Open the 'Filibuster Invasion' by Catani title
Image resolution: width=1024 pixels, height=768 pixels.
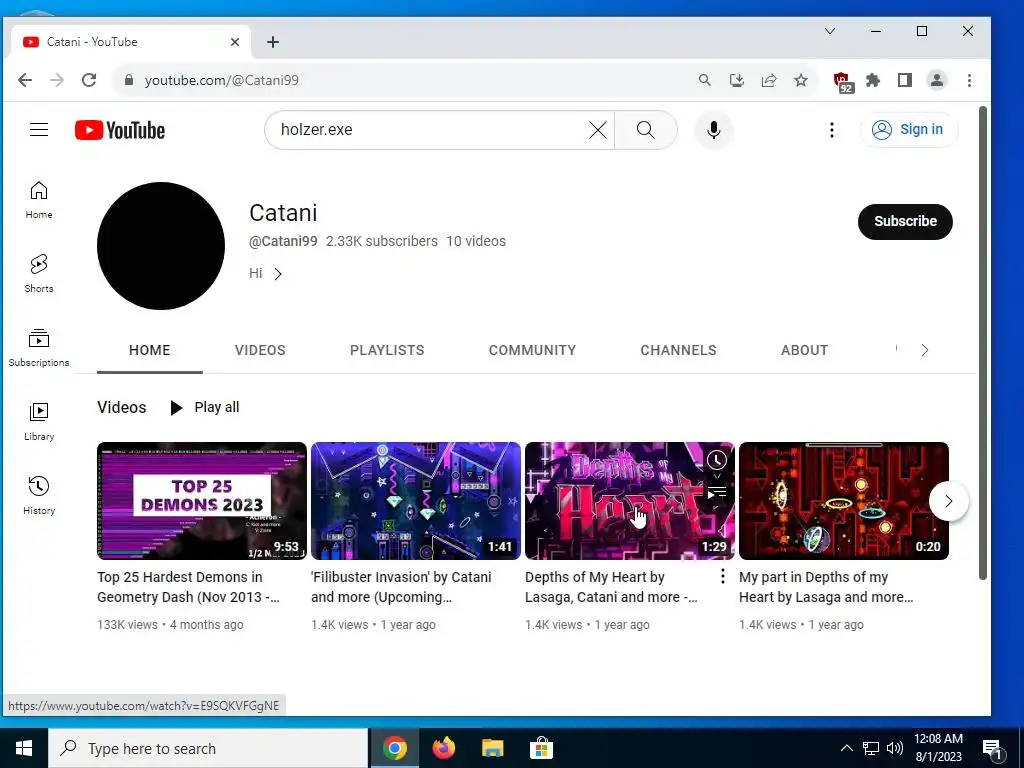tap(401, 587)
